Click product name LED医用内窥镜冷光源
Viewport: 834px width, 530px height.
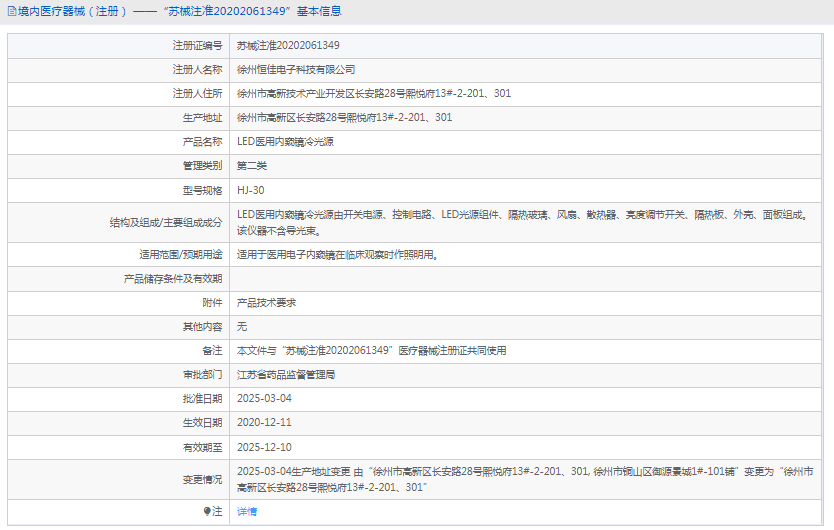(x=285, y=142)
